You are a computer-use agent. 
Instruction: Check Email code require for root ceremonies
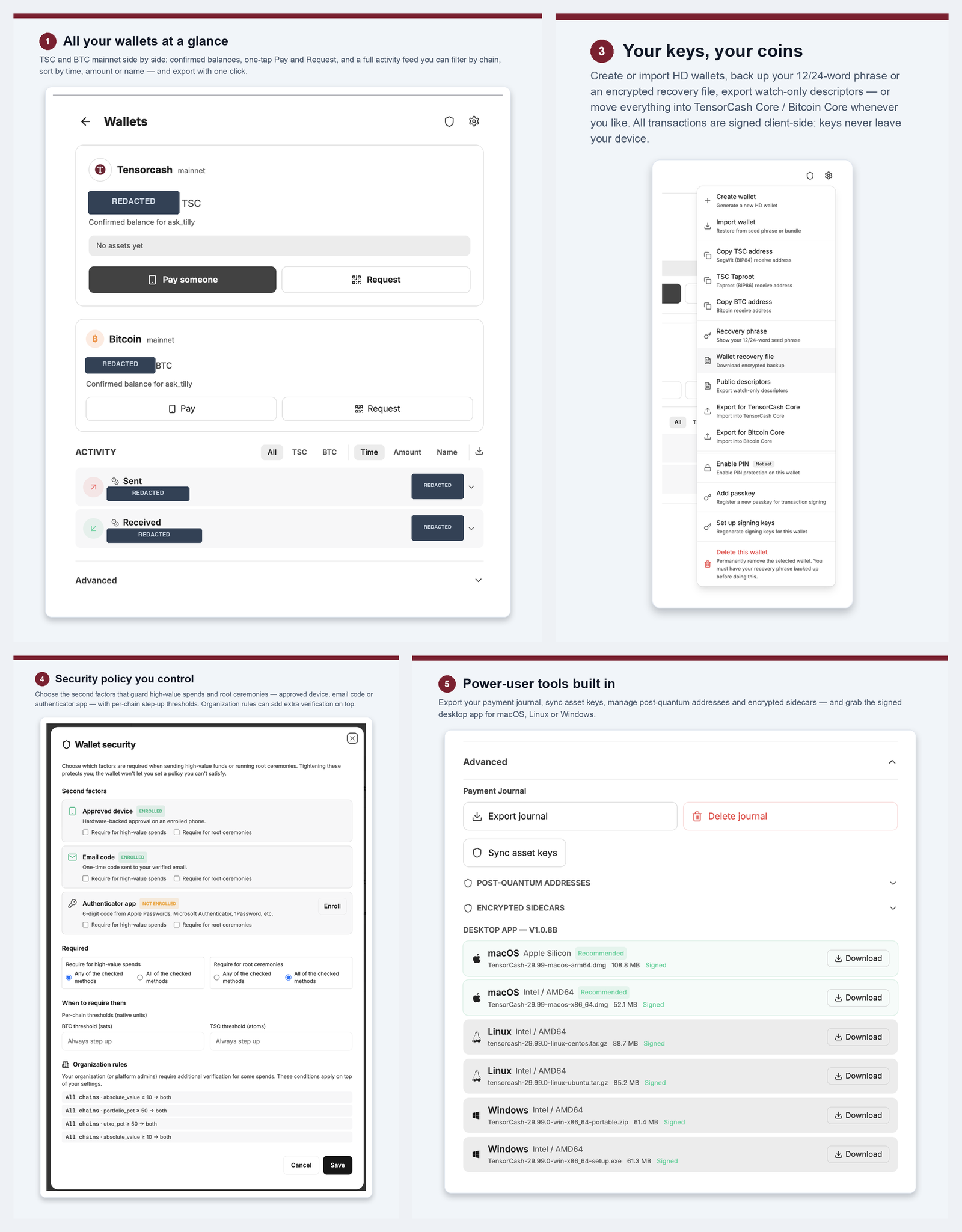[177, 879]
